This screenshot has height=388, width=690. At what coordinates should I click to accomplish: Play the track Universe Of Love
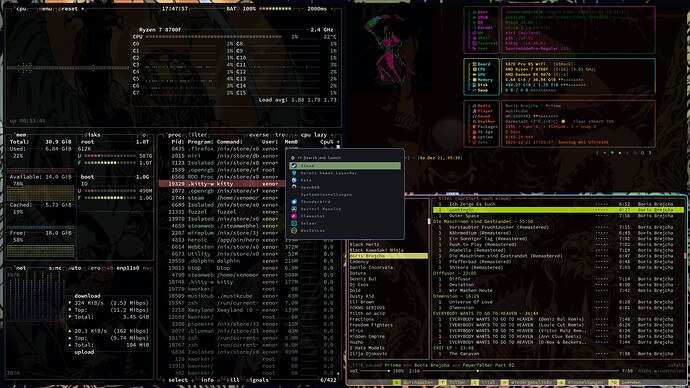click(x=558, y=302)
